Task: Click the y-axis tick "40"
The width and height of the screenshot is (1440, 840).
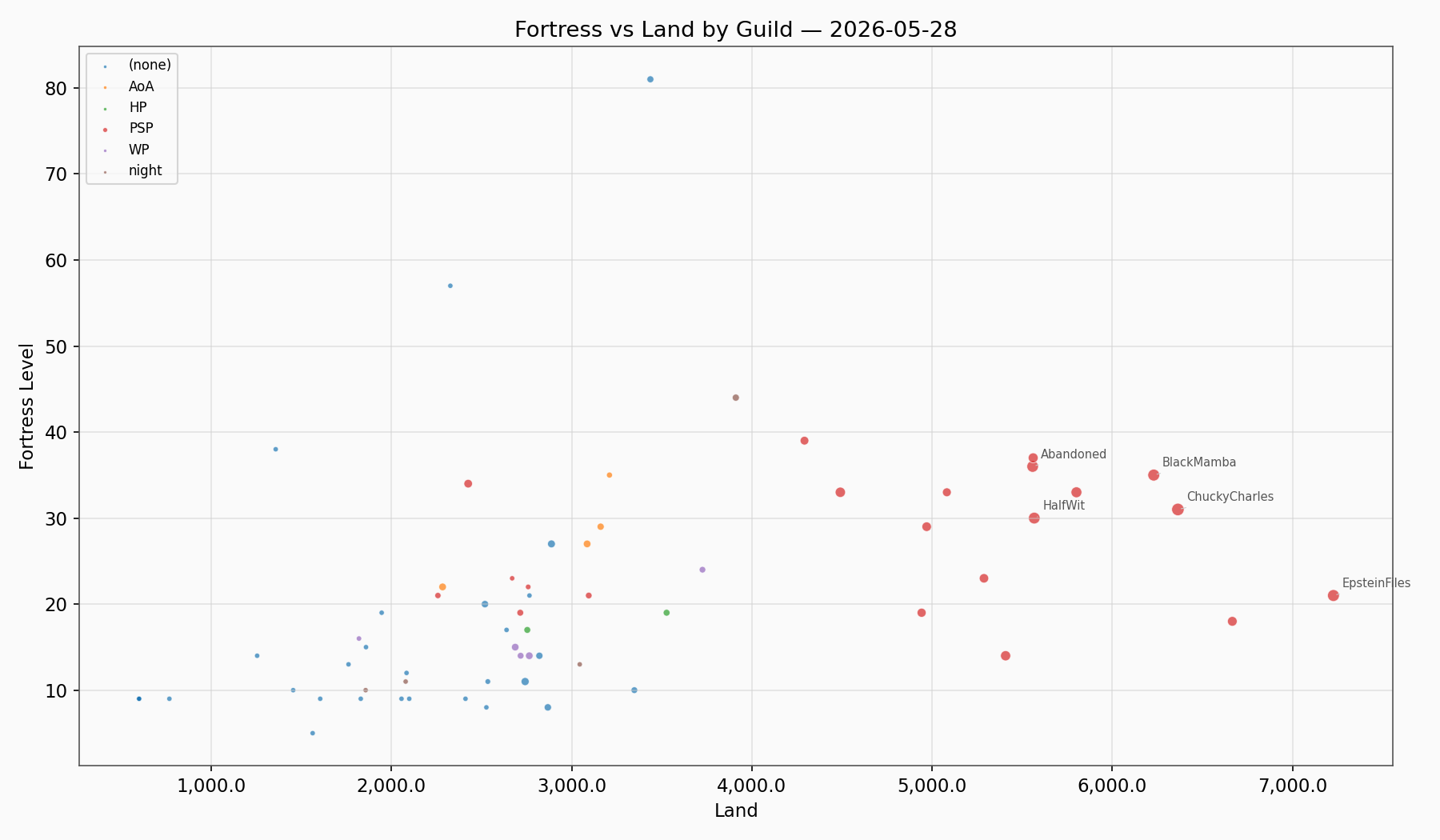Action: coord(57,432)
